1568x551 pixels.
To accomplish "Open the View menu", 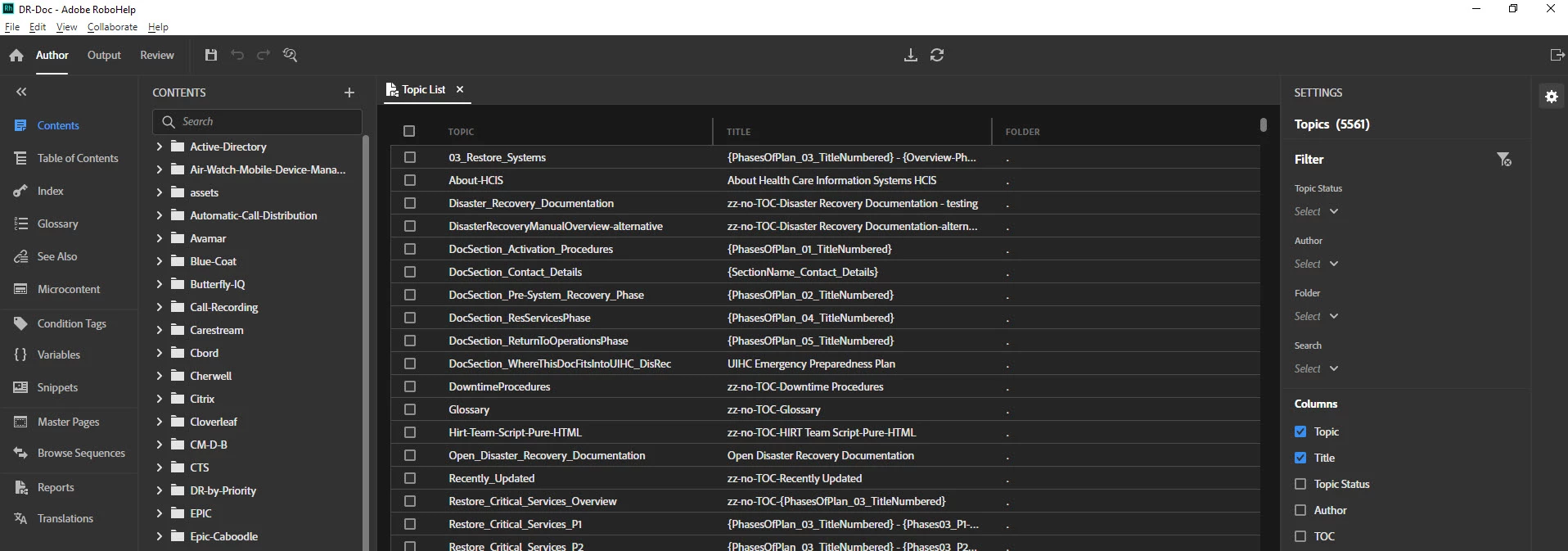I will point(66,27).
